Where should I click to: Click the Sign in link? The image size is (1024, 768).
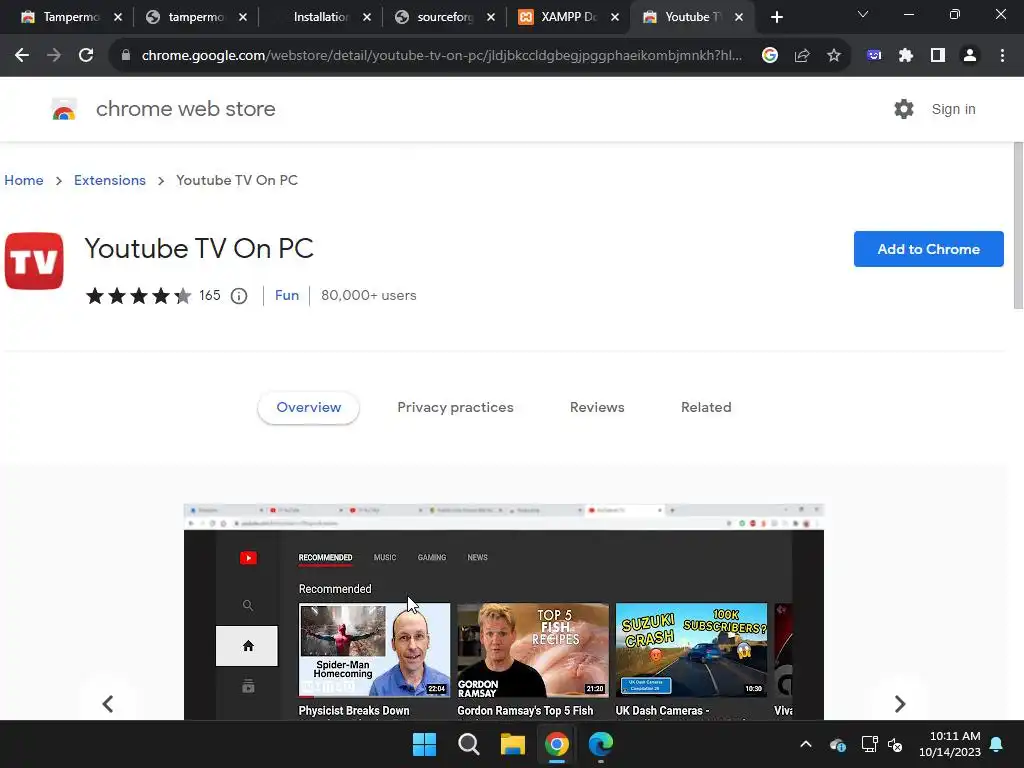coord(953,109)
